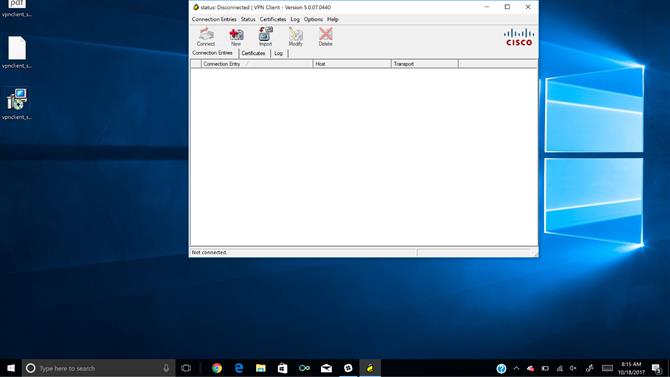
Task: Sort by the Transport column header
Action: (425, 64)
